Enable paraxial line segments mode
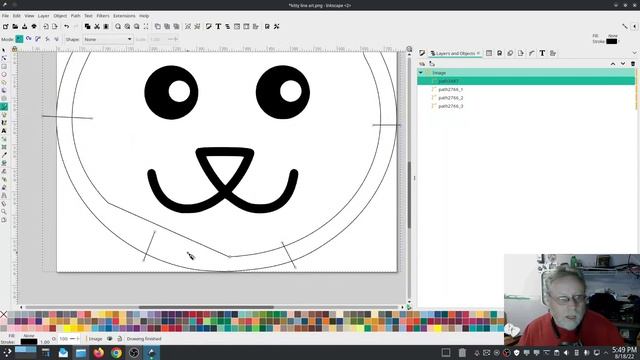This screenshot has width=640, height=360. 57,39
